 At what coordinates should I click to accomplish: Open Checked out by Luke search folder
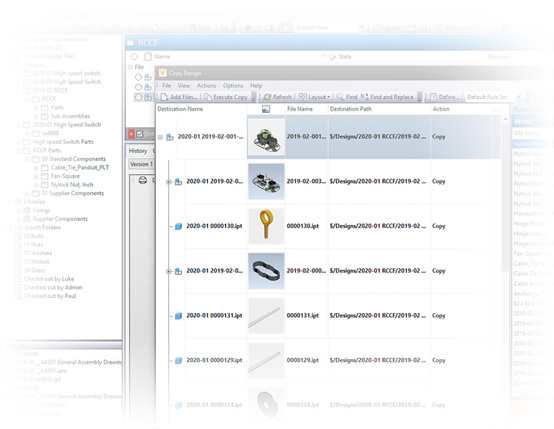coord(49,279)
